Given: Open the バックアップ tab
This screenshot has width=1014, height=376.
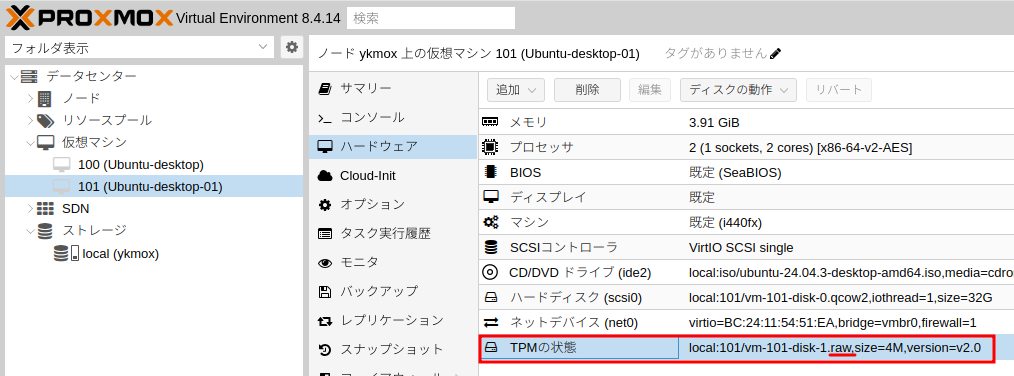Looking at the screenshot, I should [x=393, y=292].
